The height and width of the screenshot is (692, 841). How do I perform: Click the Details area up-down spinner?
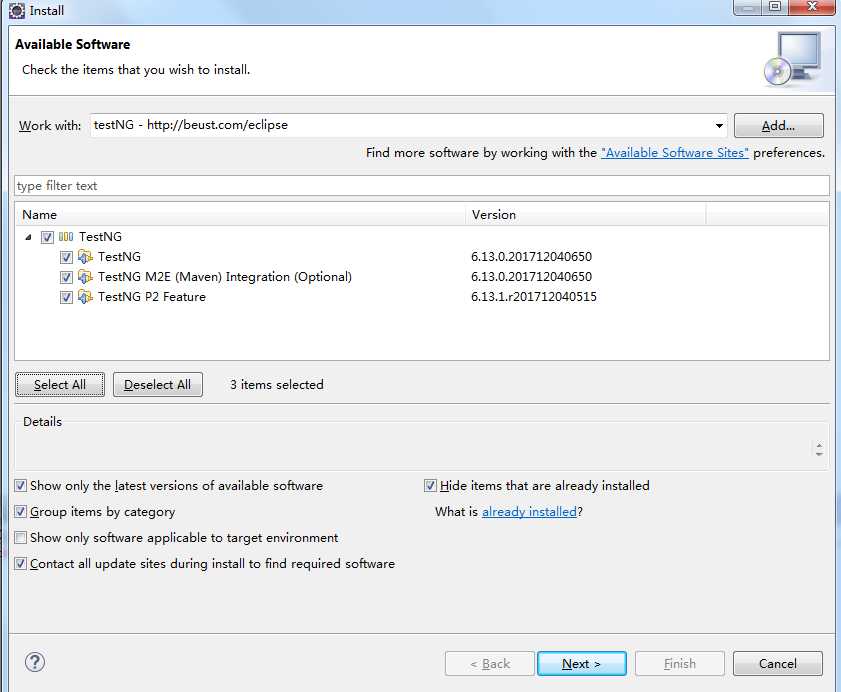[x=818, y=450]
